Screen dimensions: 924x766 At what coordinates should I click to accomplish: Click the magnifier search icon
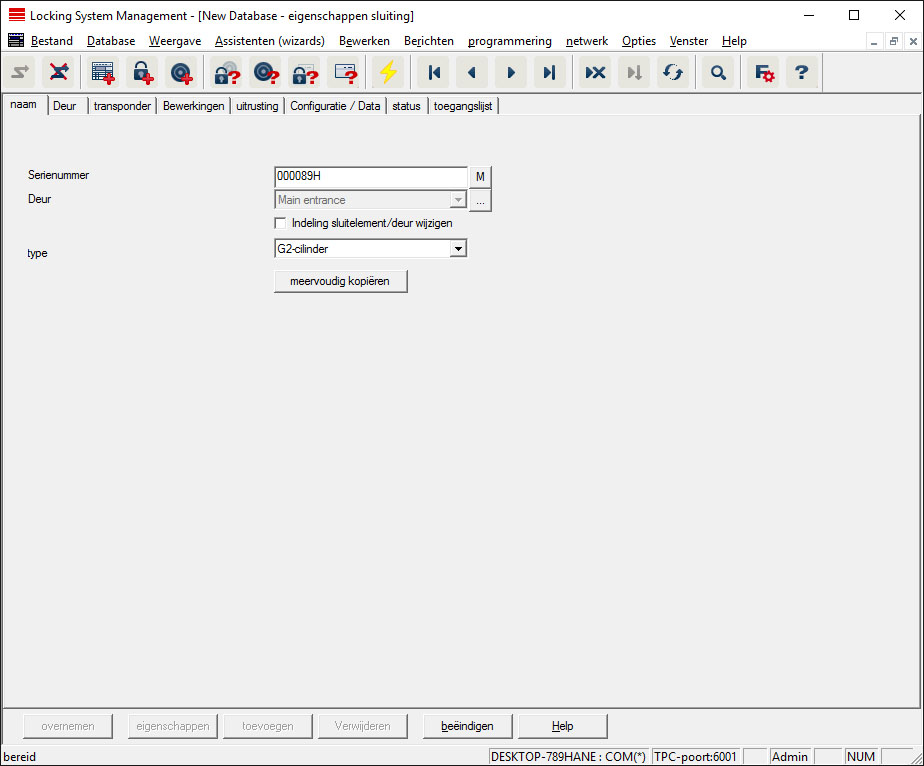tap(718, 73)
